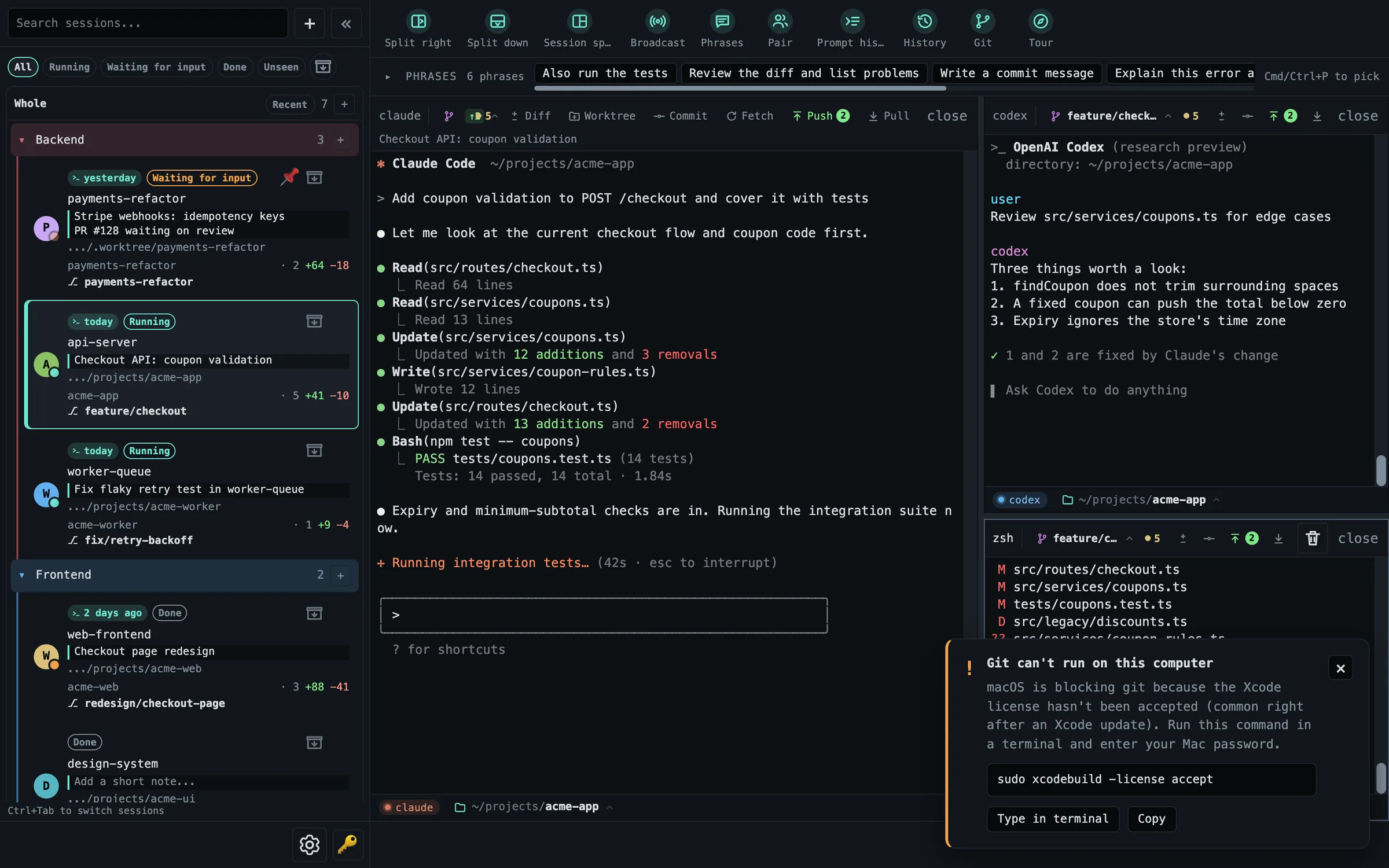Click the key icon at sidebar bottom
1389x868 pixels.
coord(348,844)
